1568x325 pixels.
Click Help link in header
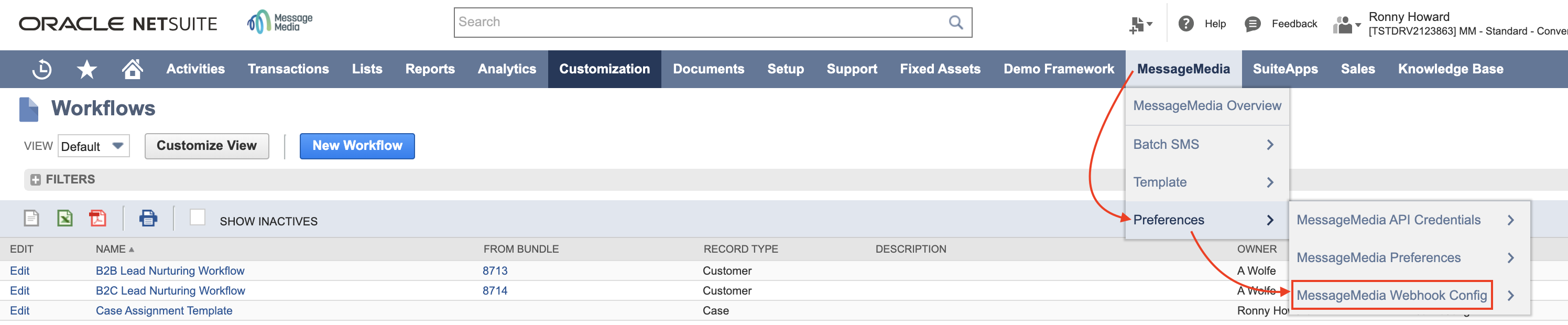1215,24
